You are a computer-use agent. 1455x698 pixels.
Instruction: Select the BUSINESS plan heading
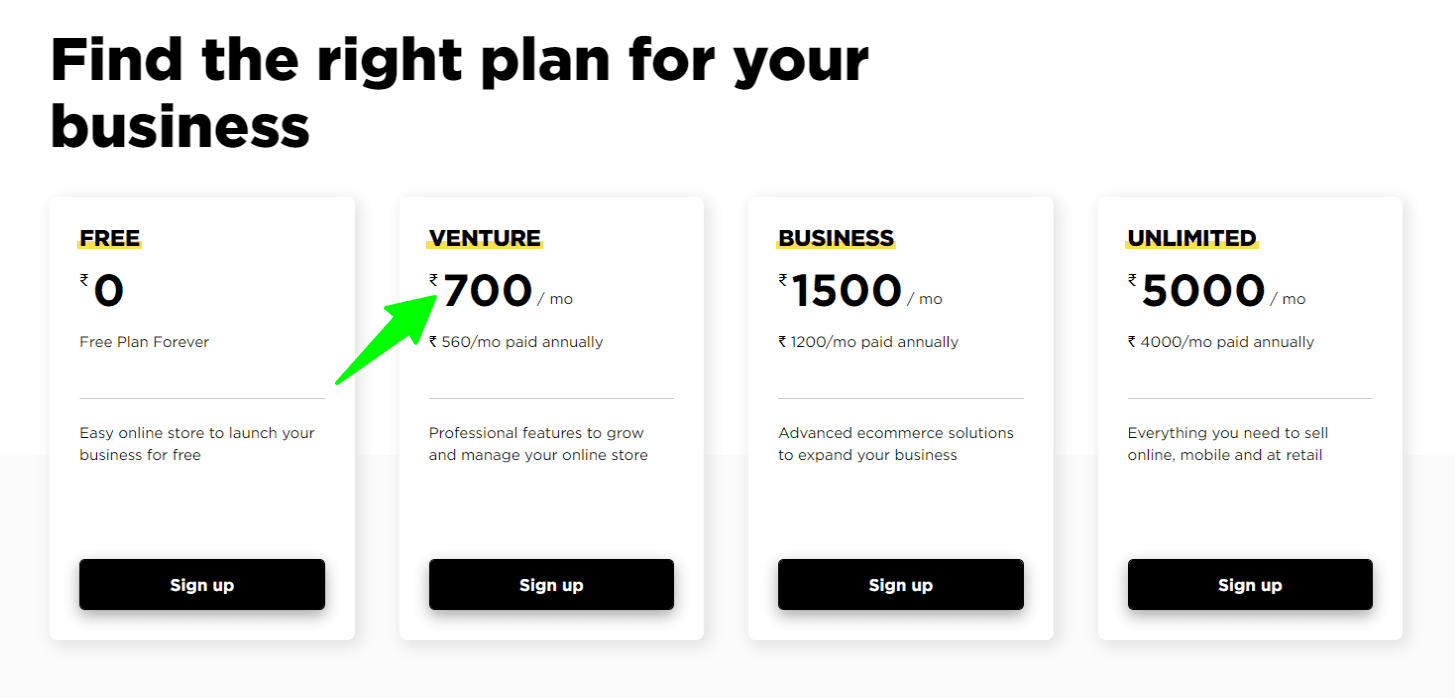[x=836, y=238]
